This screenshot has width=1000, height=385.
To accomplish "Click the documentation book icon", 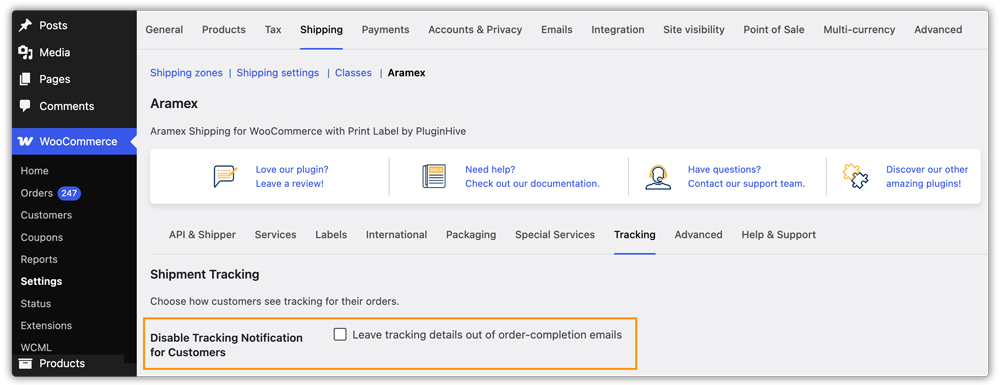I will (x=434, y=176).
